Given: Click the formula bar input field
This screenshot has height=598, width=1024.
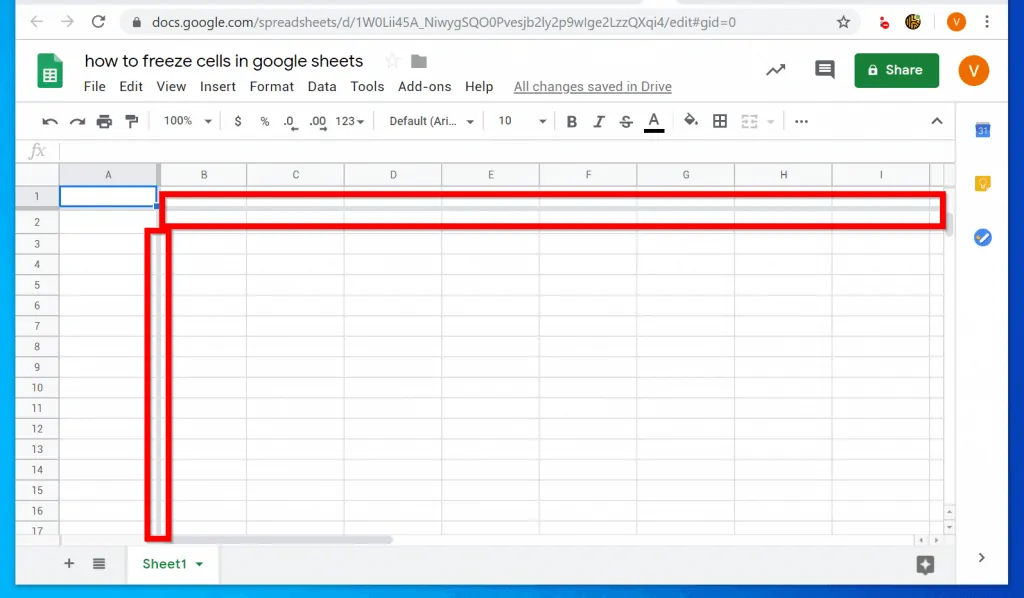Looking at the screenshot, I should click(x=500, y=151).
